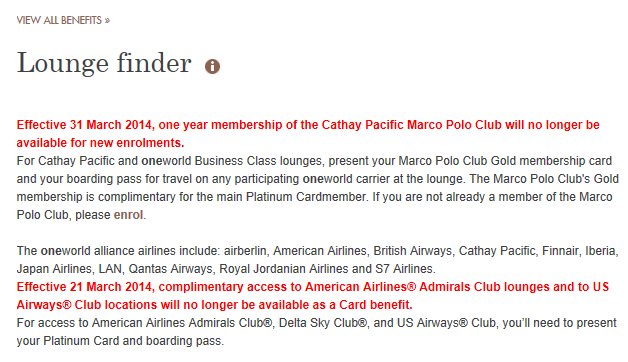Click the Lounge finder heading
Screen dimensions: 628x362
click(104, 63)
